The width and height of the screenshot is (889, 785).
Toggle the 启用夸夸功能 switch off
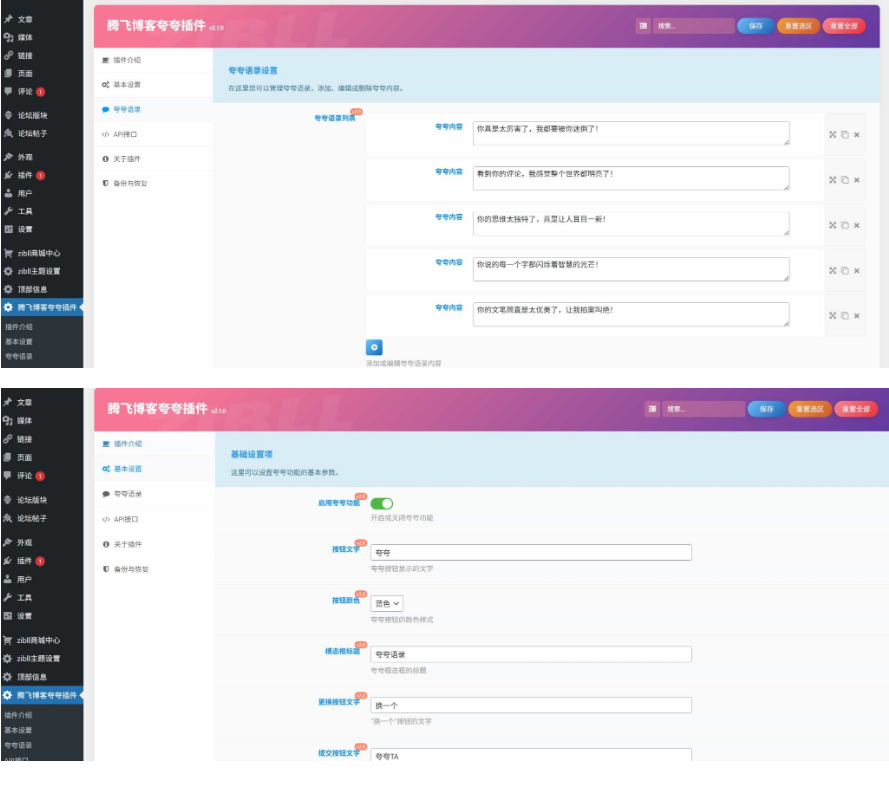382,504
